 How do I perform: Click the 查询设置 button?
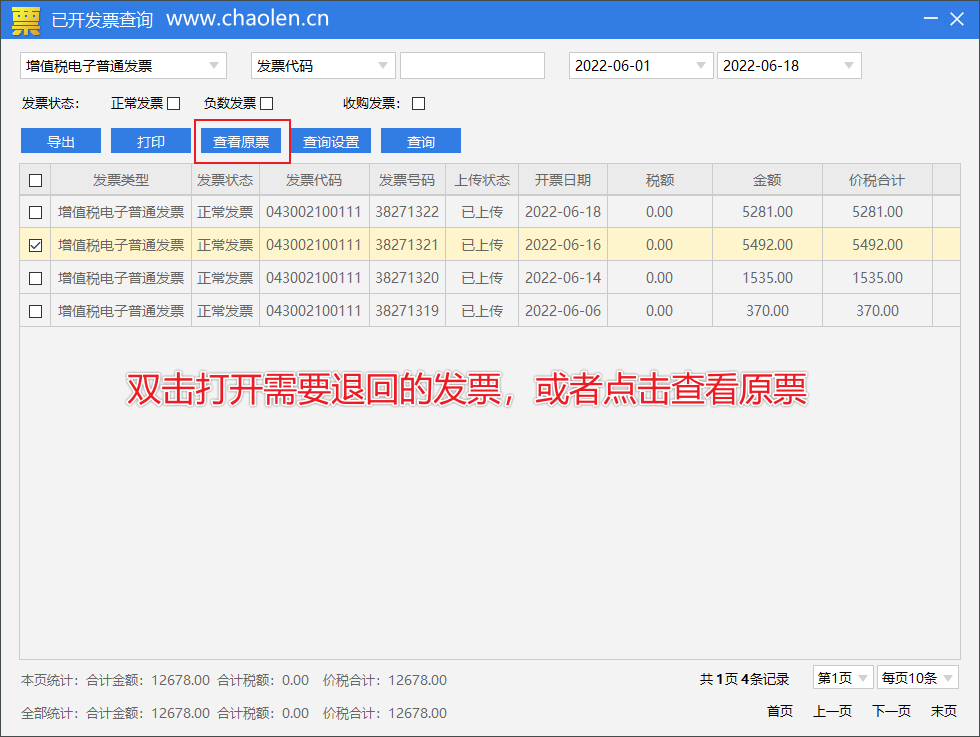click(331, 141)
